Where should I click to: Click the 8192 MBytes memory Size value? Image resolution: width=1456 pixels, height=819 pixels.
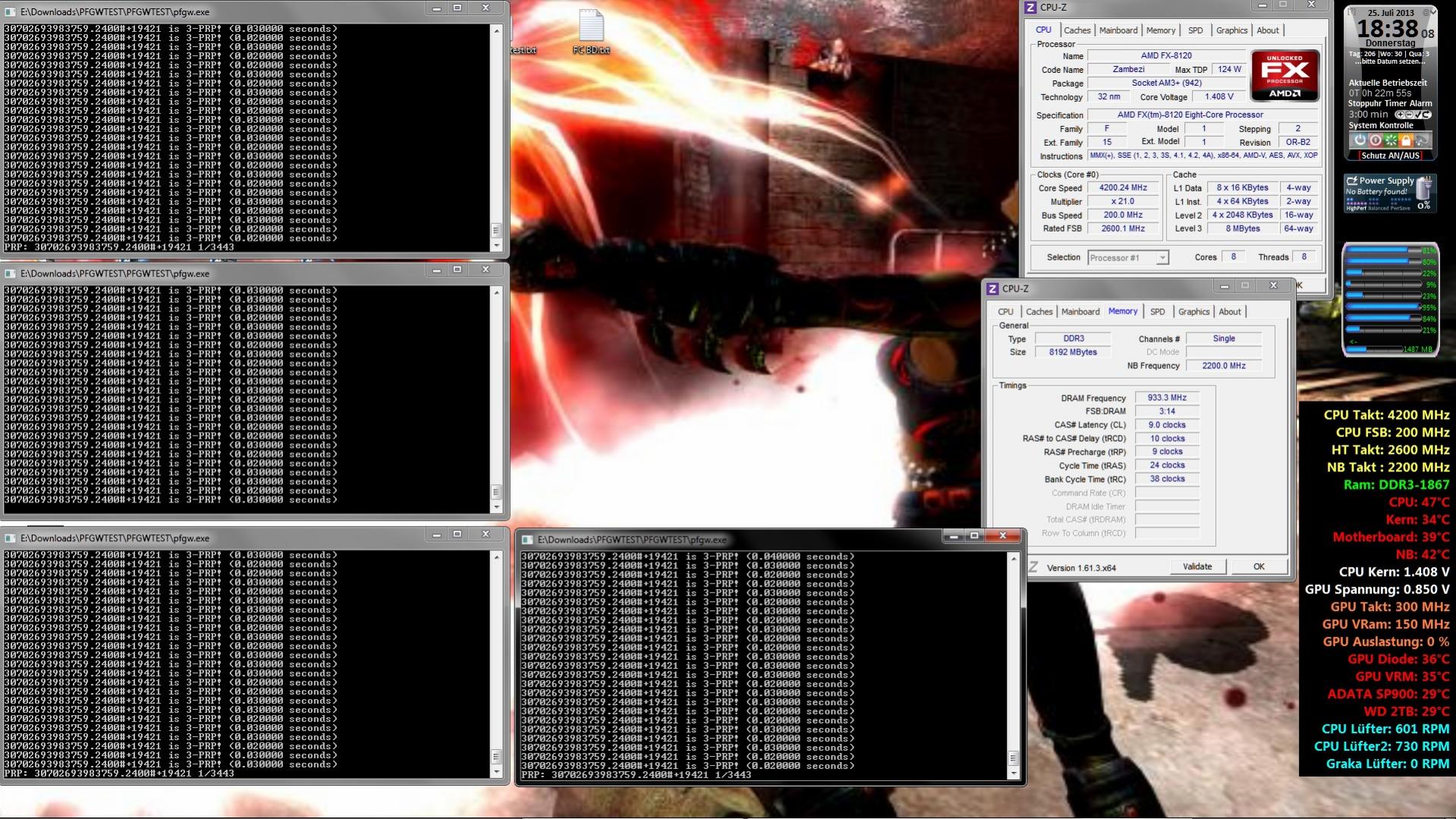click(x=1073, y=352)
